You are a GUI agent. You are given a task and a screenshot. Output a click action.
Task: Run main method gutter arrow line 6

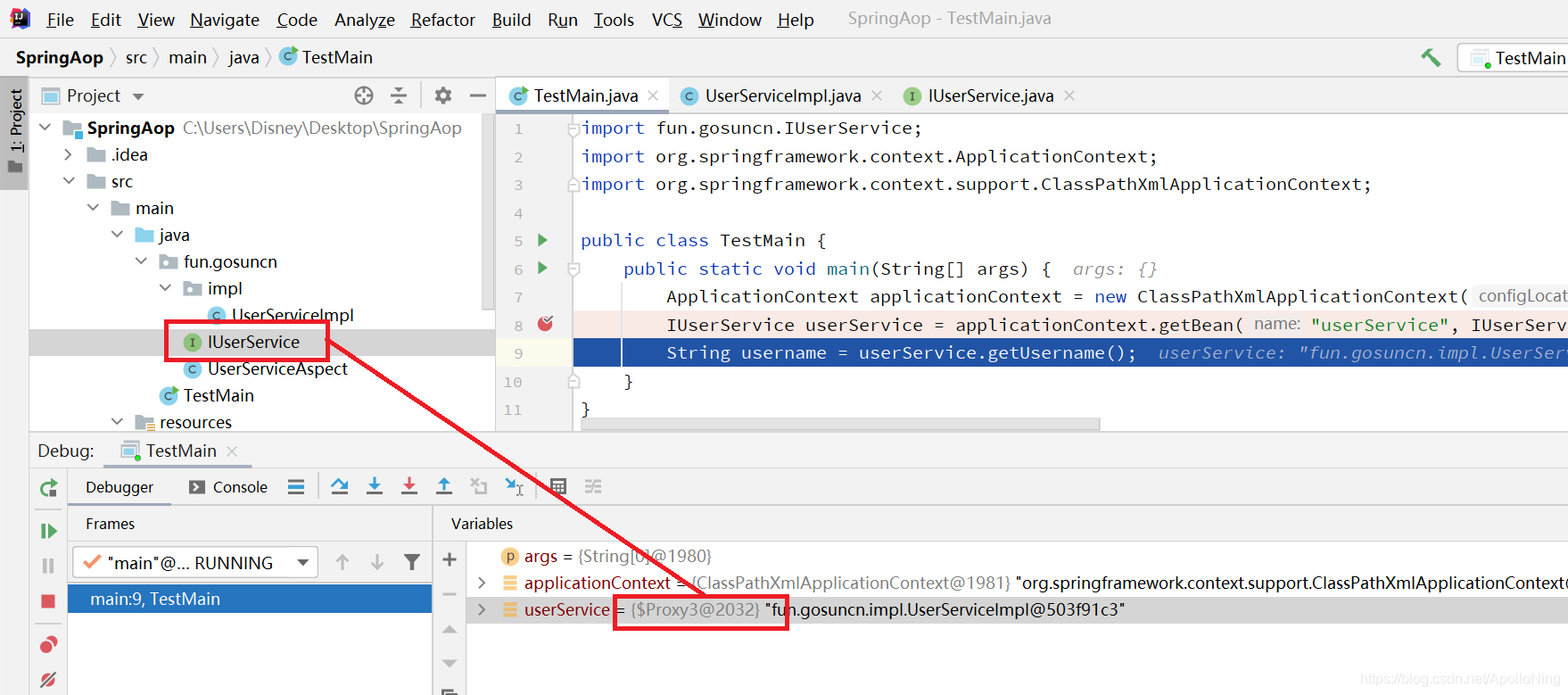point(542,268)
